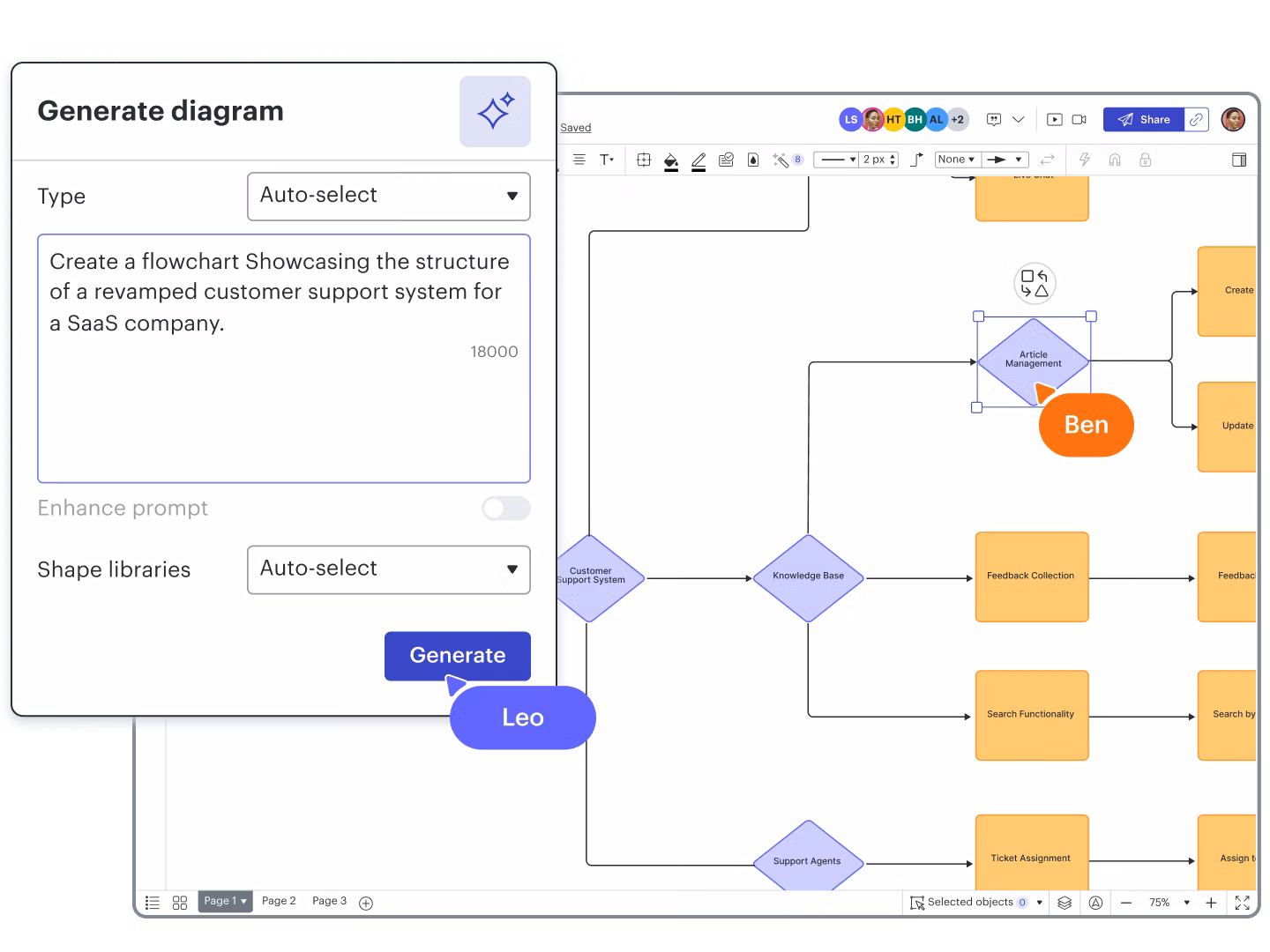The height and width of the screenshot is (952, 1270).
Task: Open the line color tool
Action: (698, 160)
